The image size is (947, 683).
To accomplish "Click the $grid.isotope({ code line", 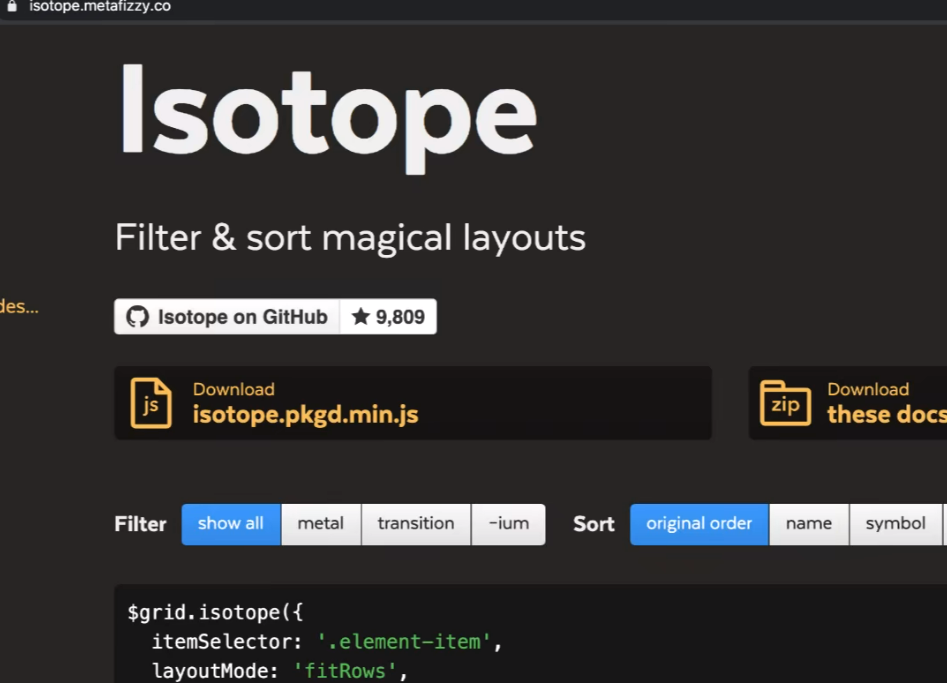I will (x=215, y=612).
